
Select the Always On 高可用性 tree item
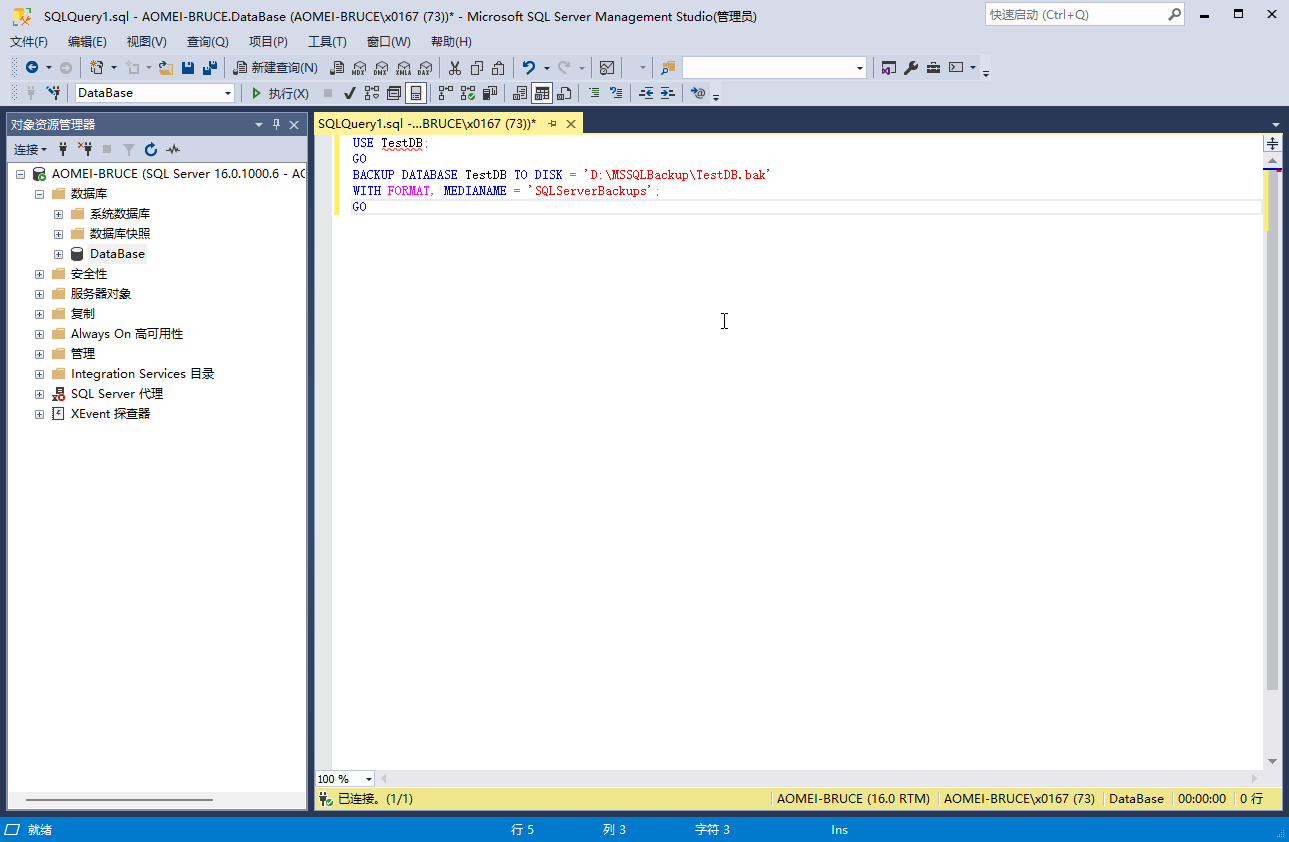coord(127,334)
